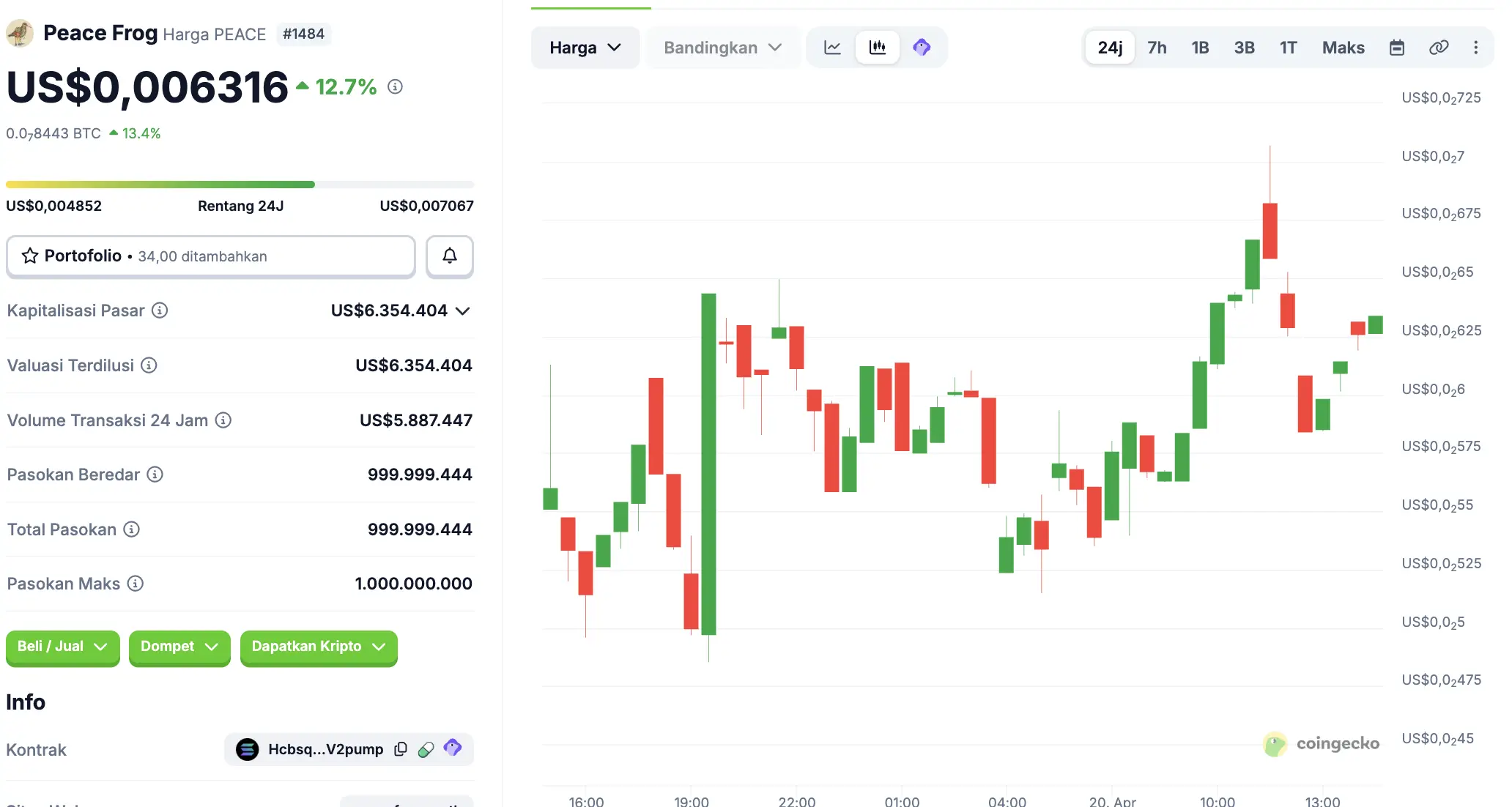
Task: Star Peace Frog in Portofolio
Action: tap(29, 256)
